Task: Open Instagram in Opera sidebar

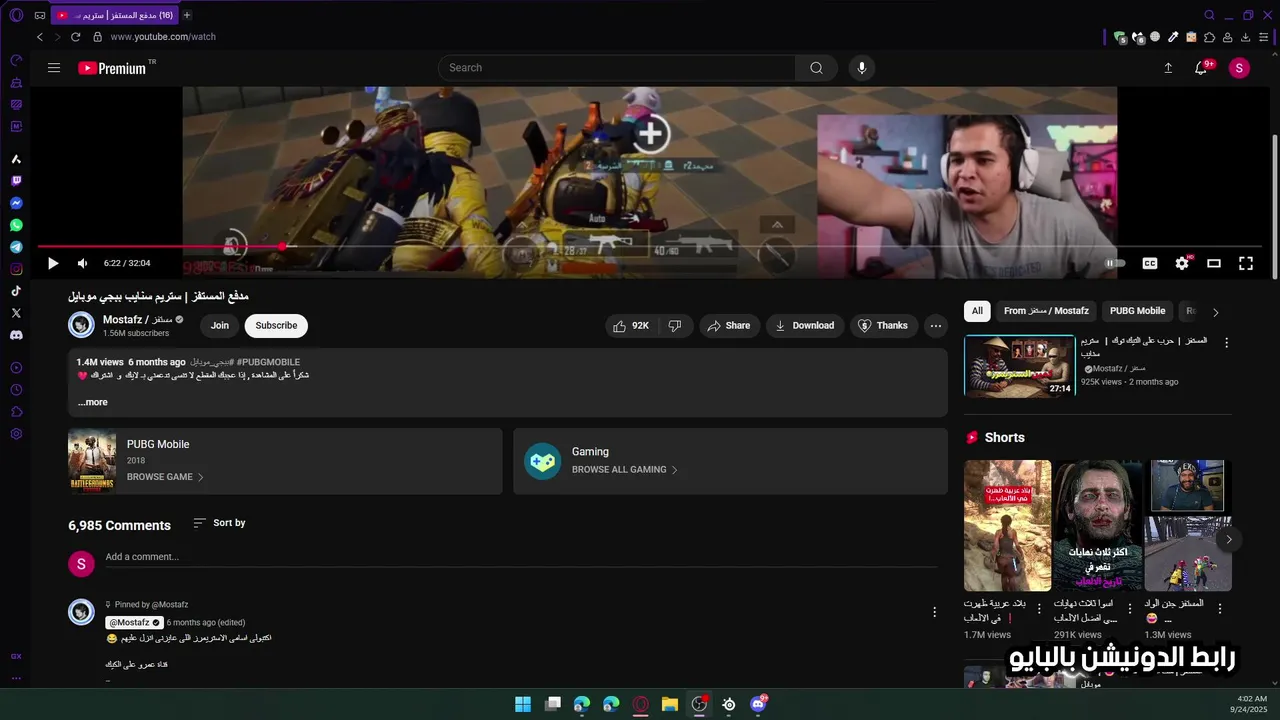Action: 16,269
